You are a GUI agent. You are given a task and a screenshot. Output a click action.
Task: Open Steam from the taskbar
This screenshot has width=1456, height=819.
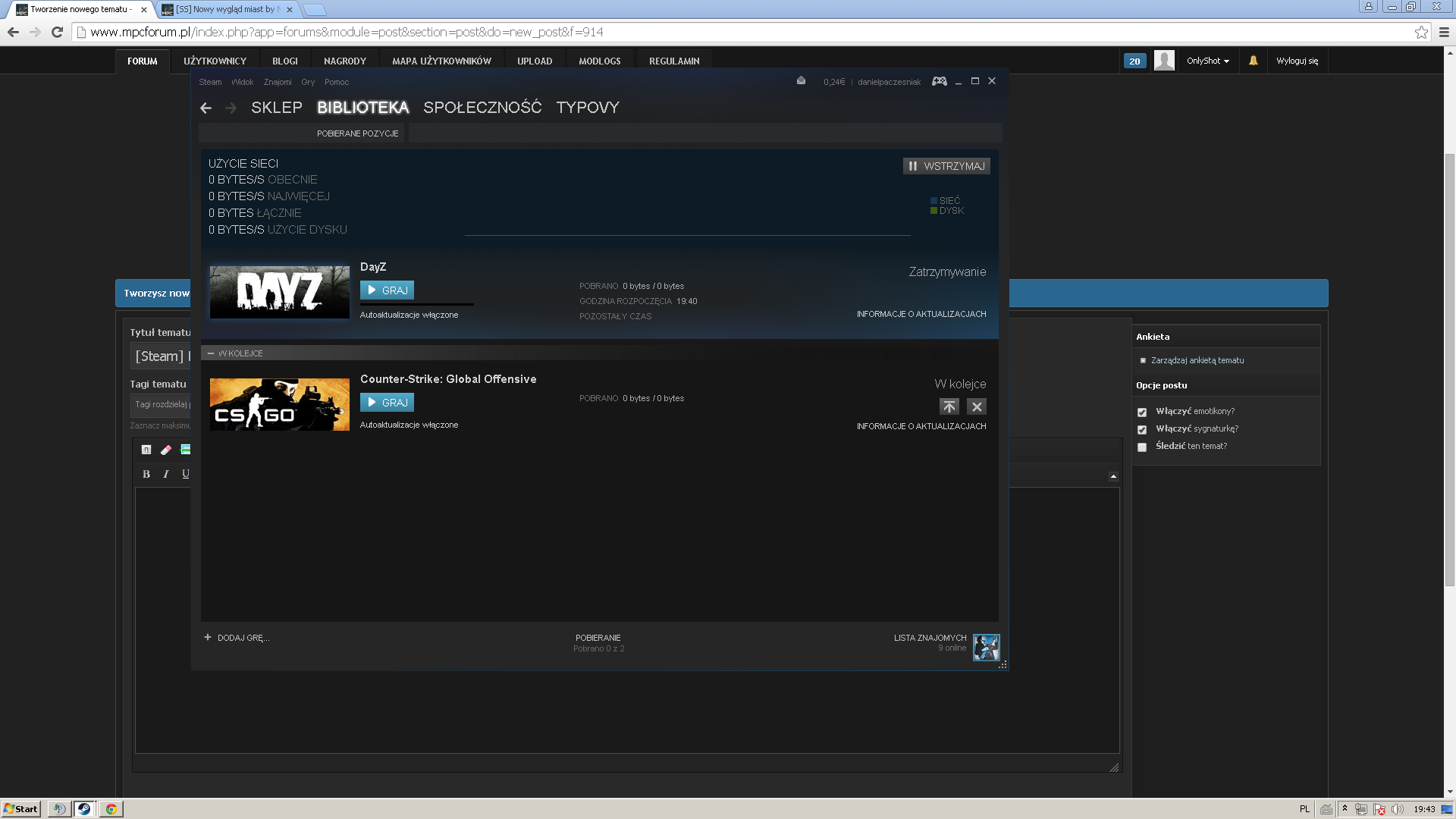point(84,809)
